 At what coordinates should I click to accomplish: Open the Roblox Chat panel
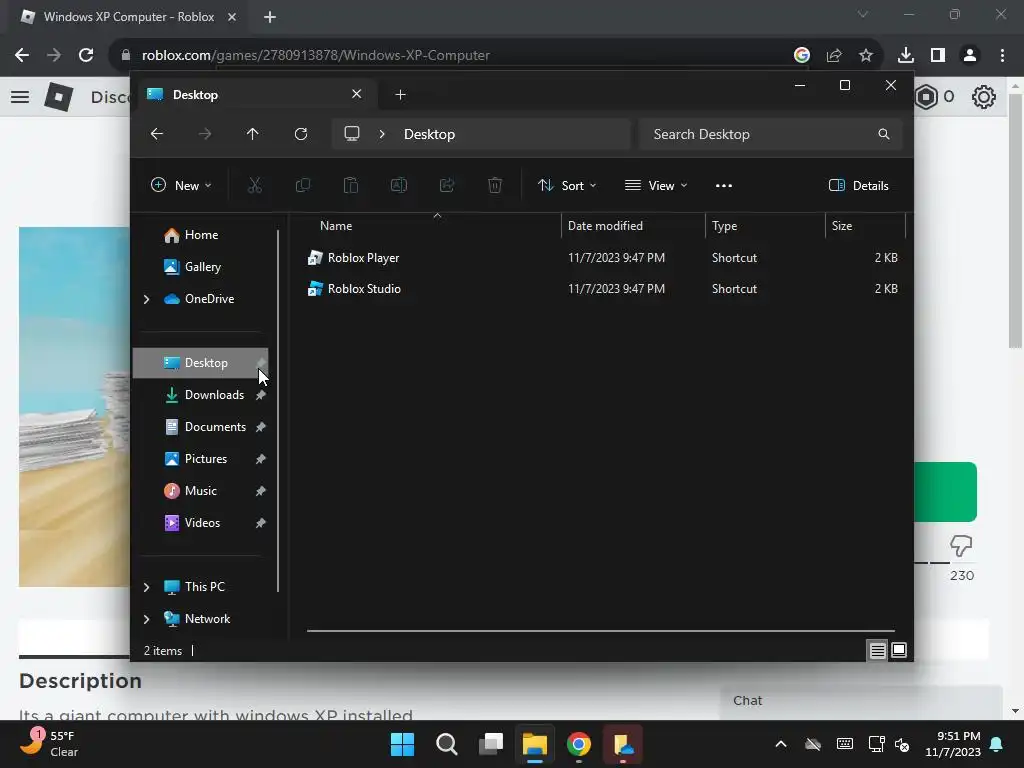pyautogui.click(x=861, y=701)
